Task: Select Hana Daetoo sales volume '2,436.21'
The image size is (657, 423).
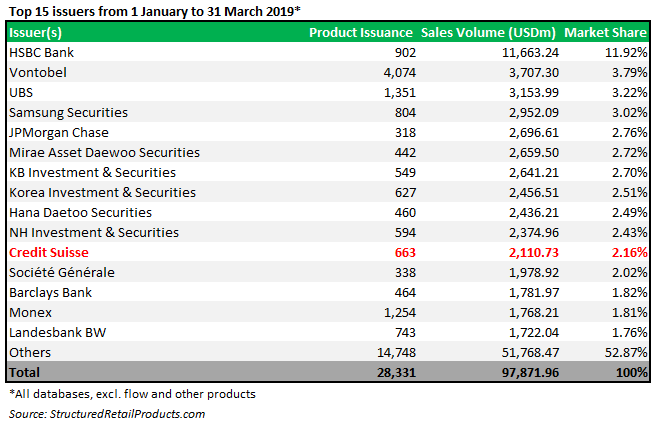Action: coord(534,213)
